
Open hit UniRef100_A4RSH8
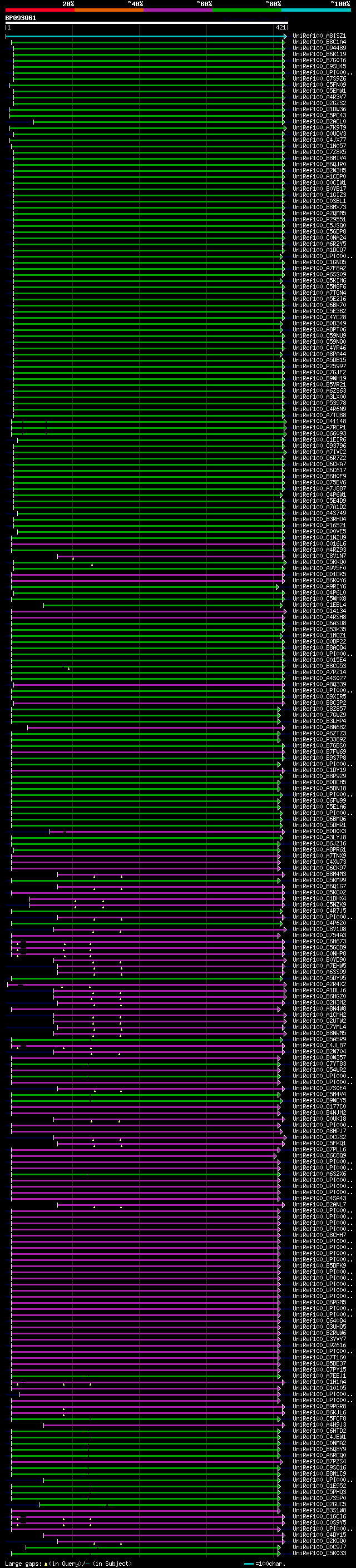(x=319, y=617)
